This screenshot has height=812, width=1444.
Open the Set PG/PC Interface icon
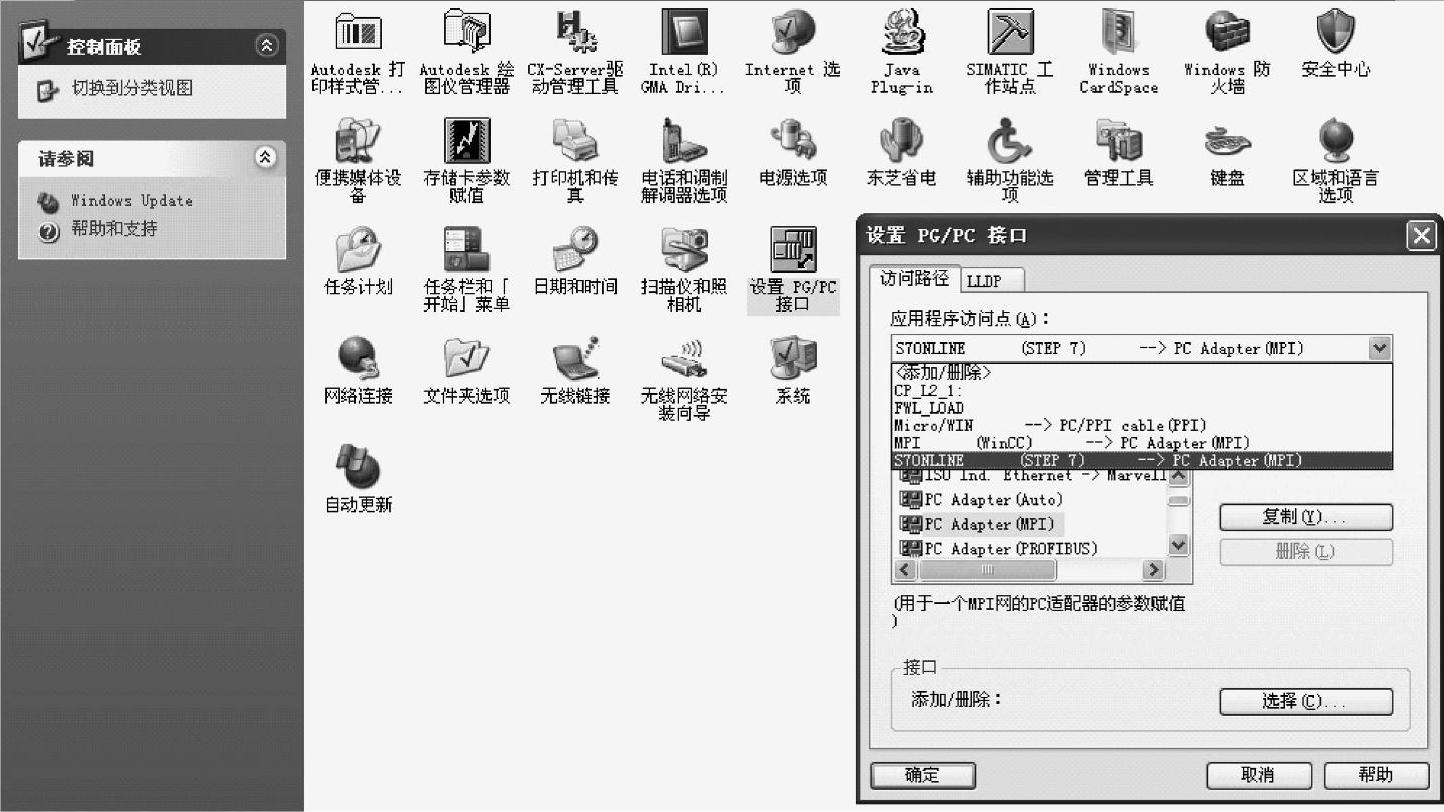click(x=793, y=250)
